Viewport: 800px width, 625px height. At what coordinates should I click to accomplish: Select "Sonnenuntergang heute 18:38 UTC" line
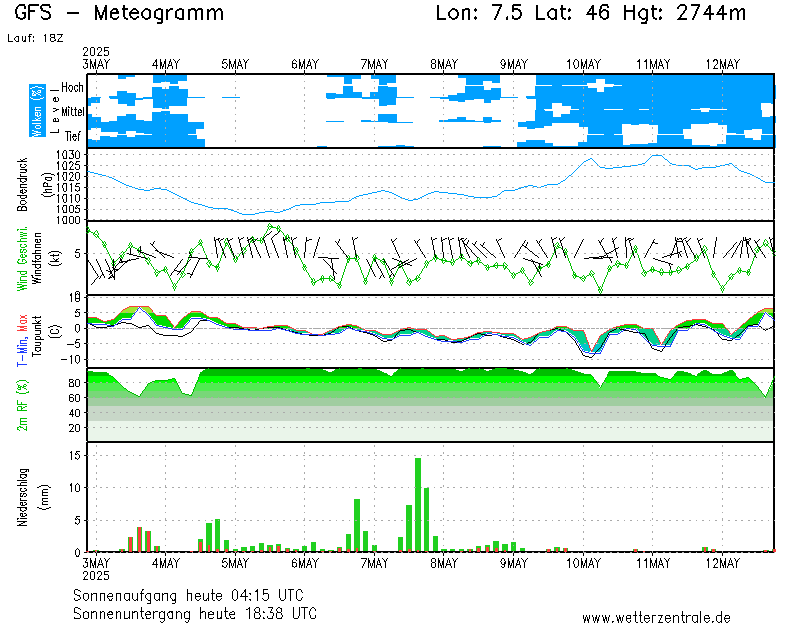coord(195,613)
